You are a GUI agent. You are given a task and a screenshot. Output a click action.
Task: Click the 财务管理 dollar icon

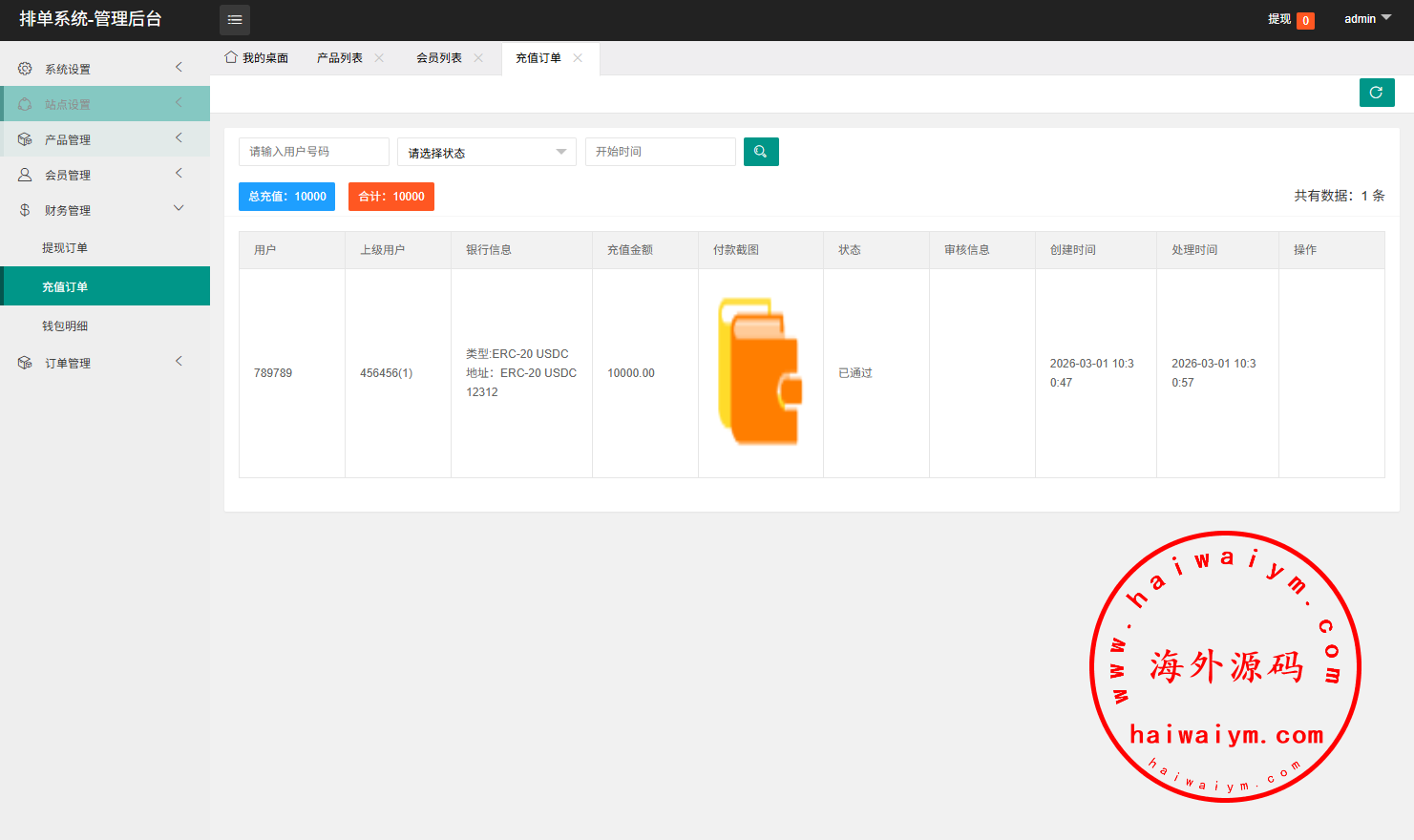(25, 210)
